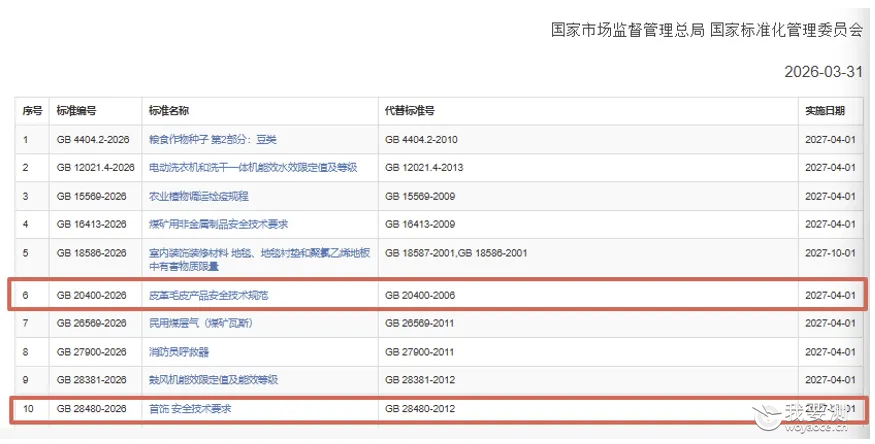Open the 室内装饰装修材料 地毯 standard link
875x444 pixels.
pos(259,259)
